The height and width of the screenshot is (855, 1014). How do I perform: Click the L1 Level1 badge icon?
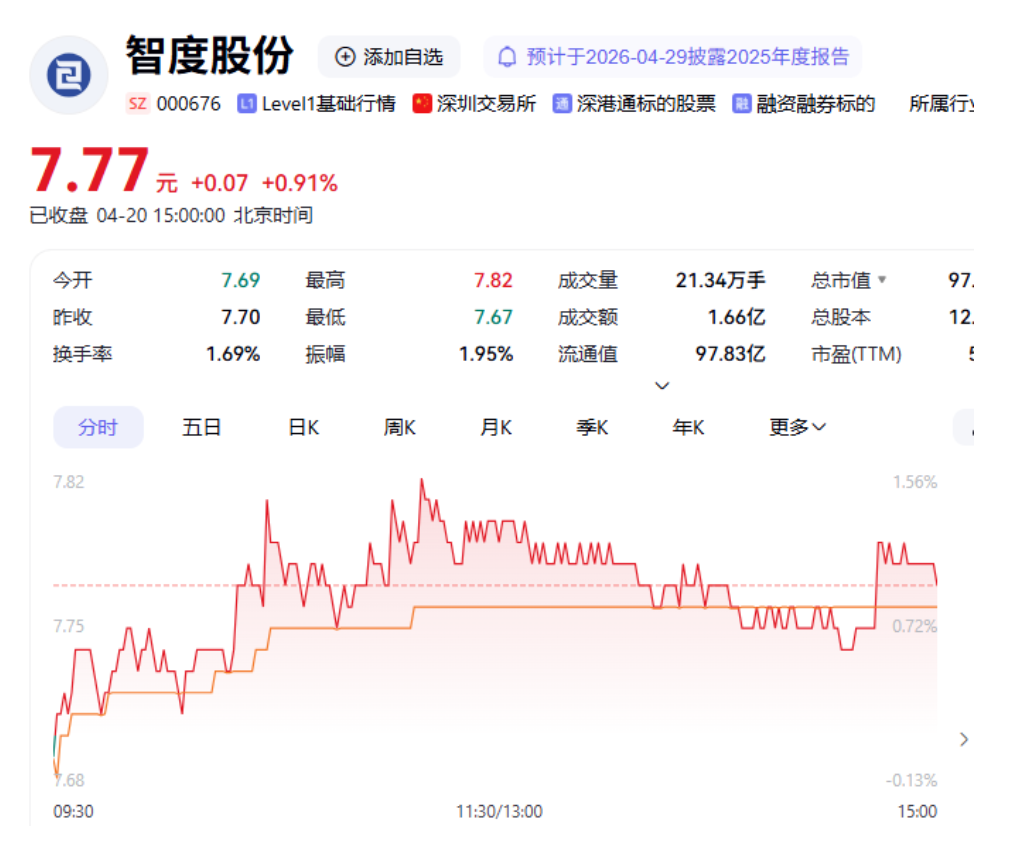coord(246,103)
